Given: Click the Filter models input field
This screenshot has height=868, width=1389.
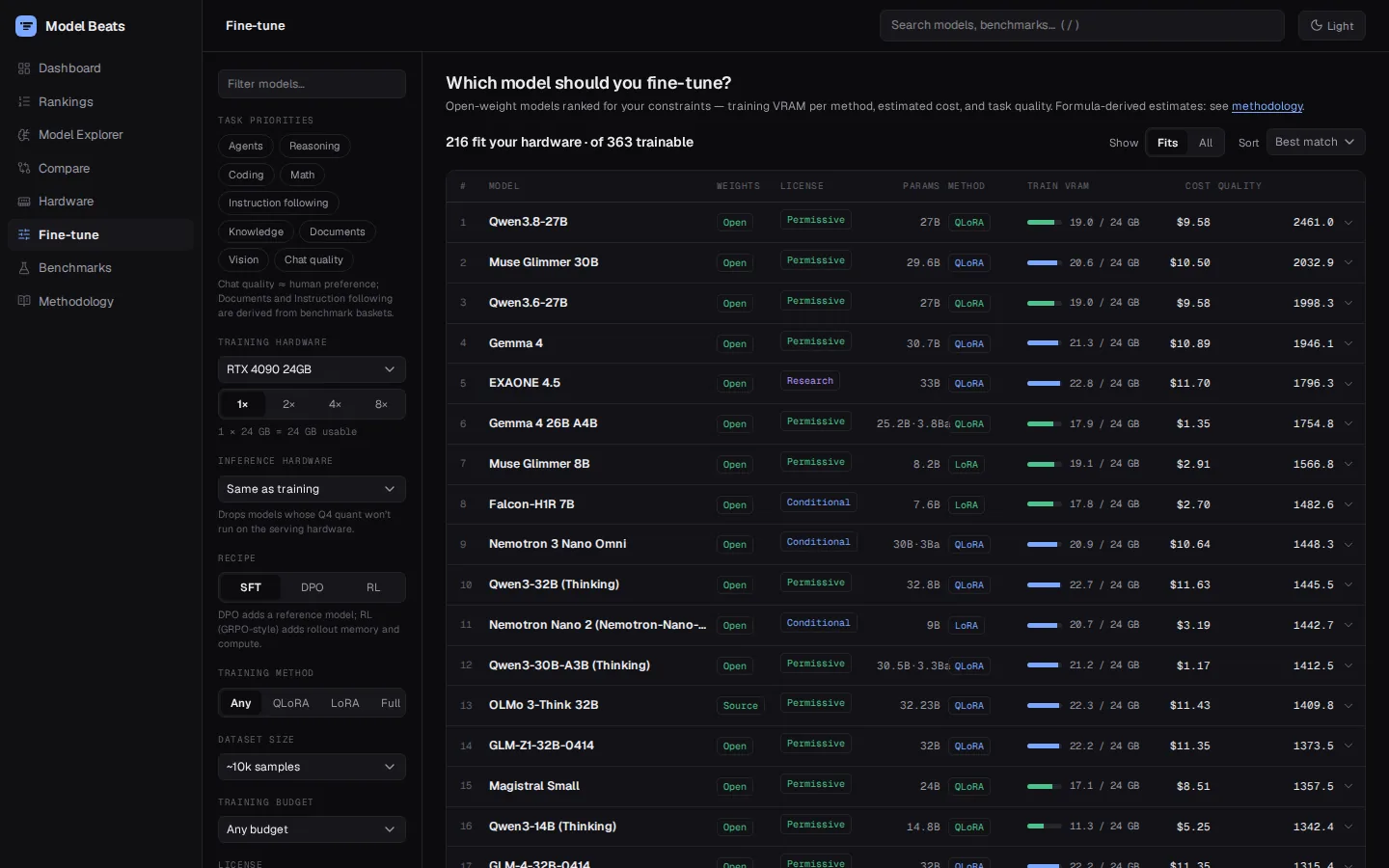Looking at the screenshot, I should pyautogui.click(x=312, y=84).
